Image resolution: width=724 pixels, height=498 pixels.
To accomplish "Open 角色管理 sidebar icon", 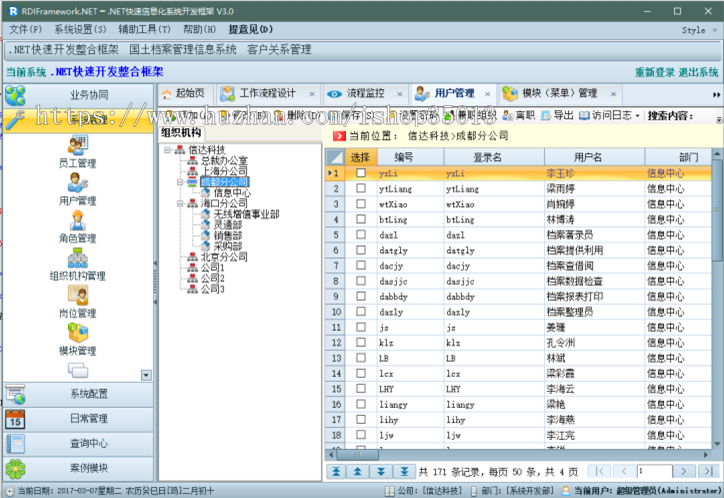I will click(77, 227).
